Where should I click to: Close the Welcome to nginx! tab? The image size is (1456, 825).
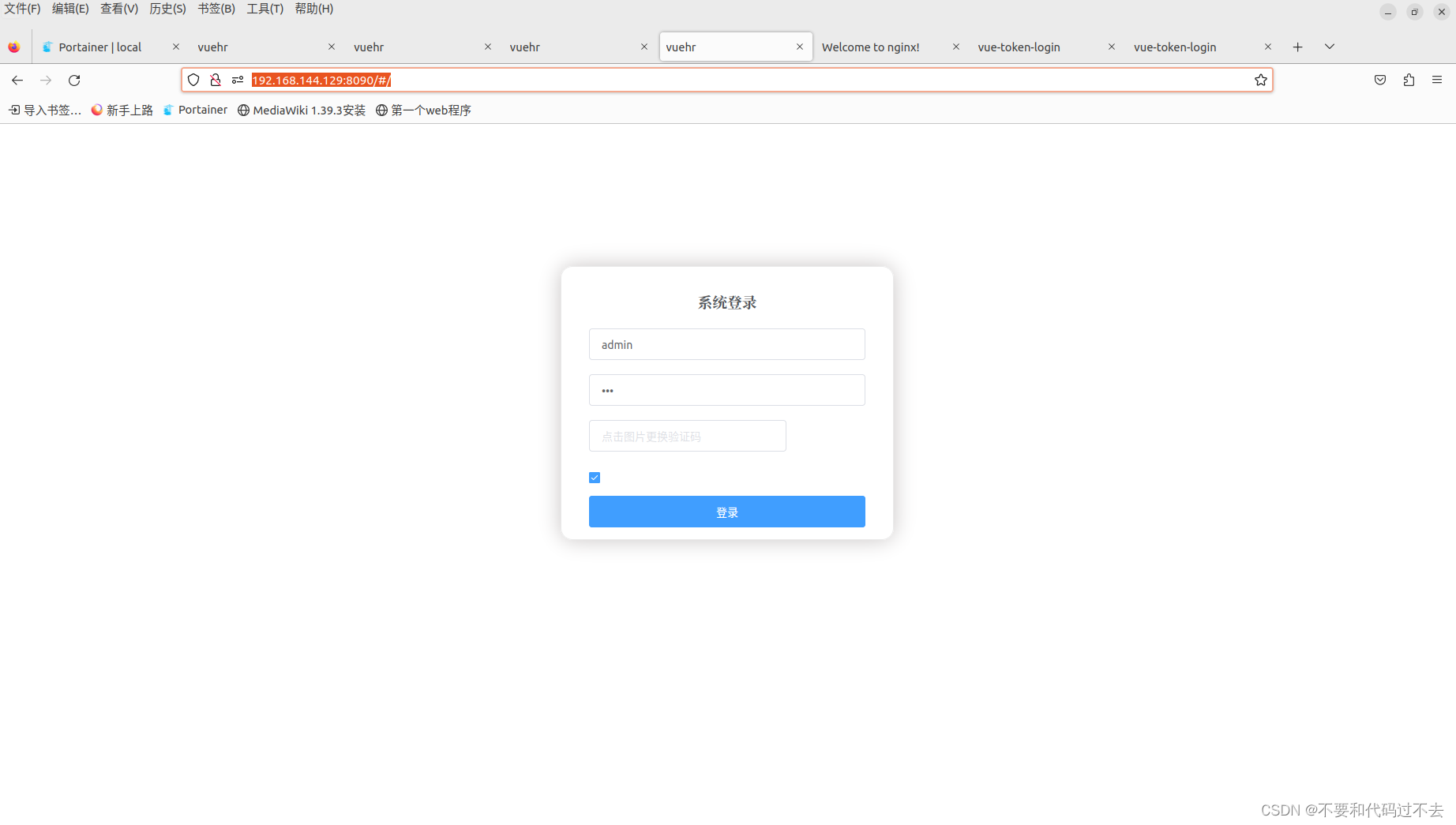pos(956,47)
